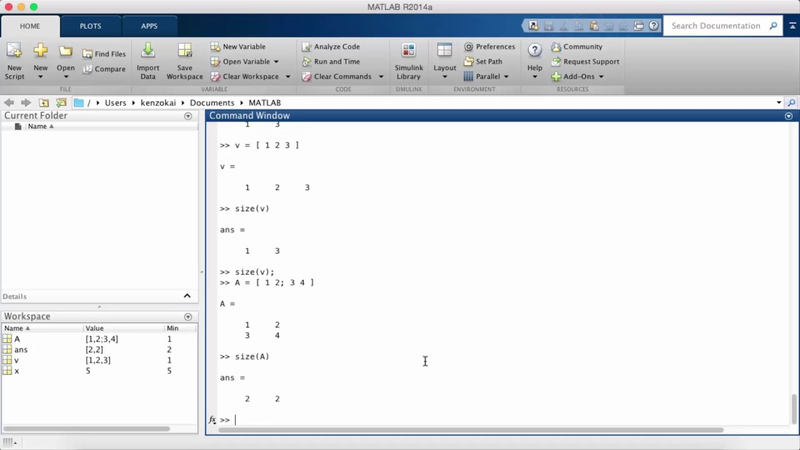Image resolution: width=800 pixels, height=450 pixels.
Task: Click the Command Window prompt line
Action: (x=503, y=420)
